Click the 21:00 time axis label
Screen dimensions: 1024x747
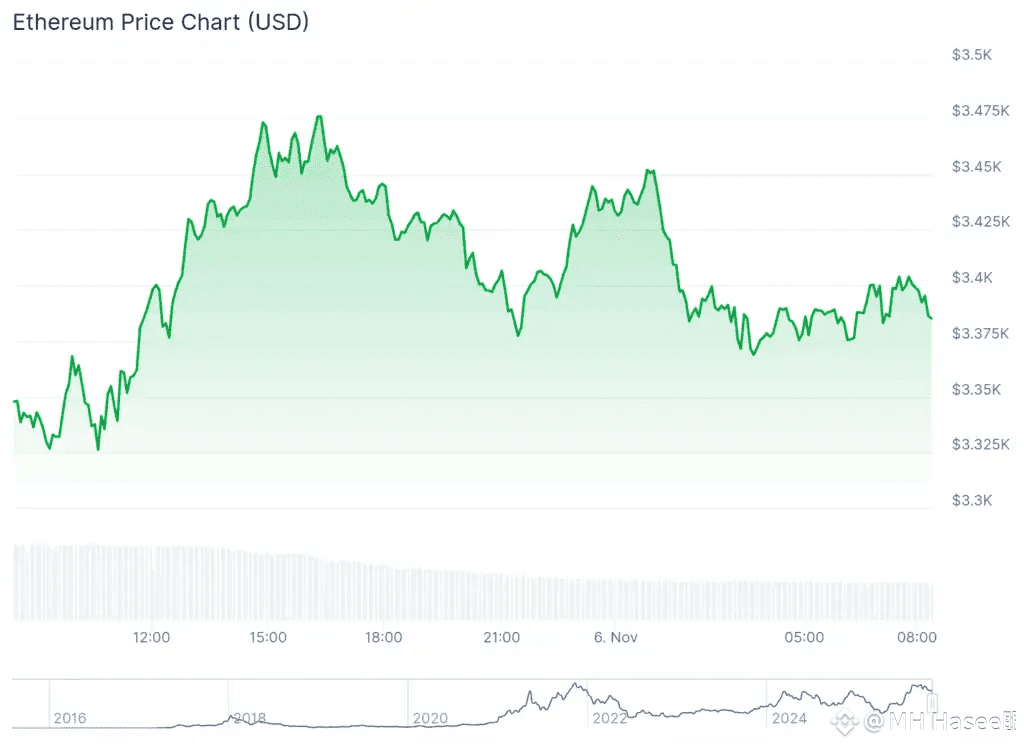[x=501, y=637]
